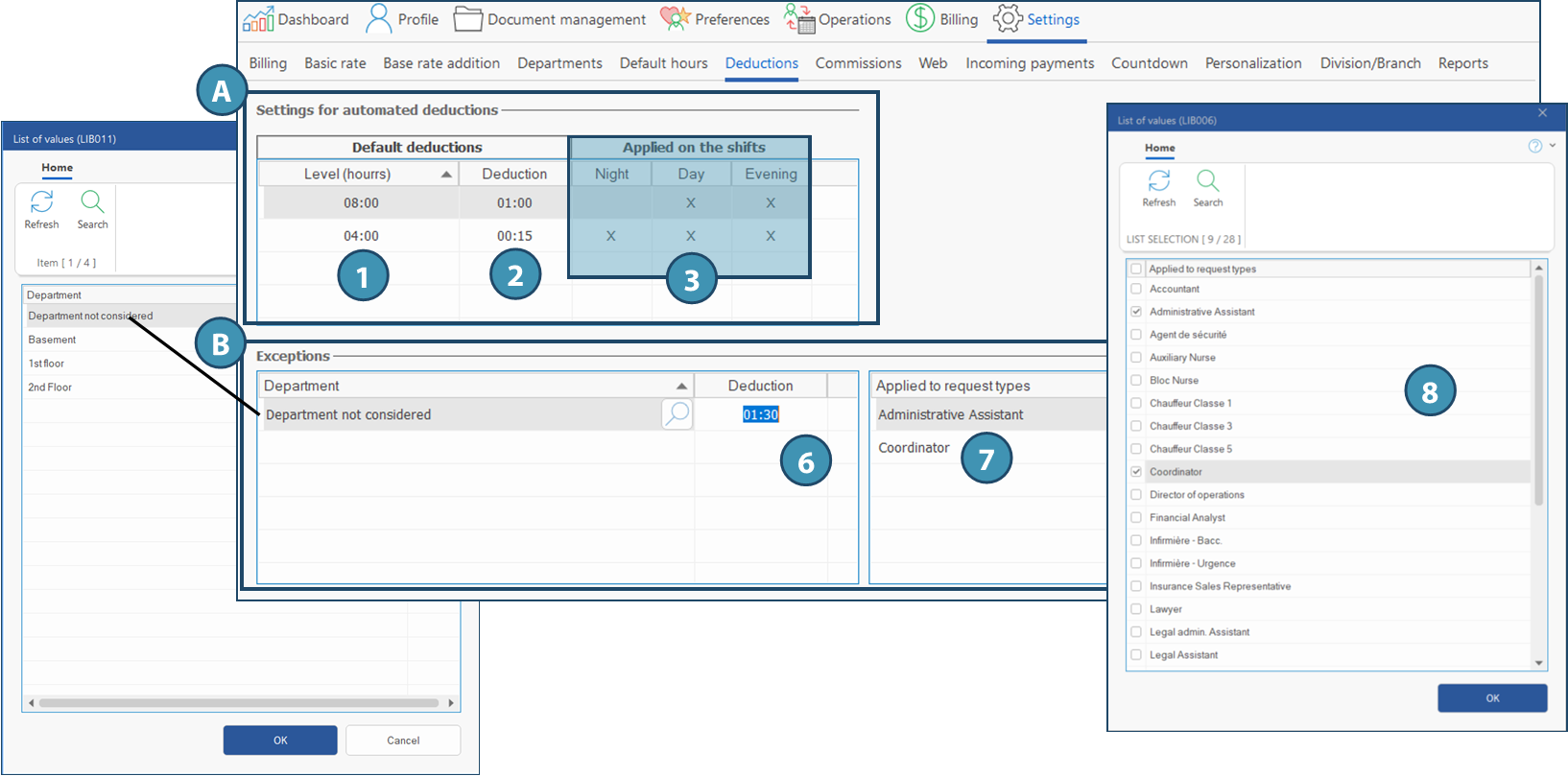The height and width of the screenshot is (776, 1568).
Task: Open the Default hours tab
Action: pyautogui.click(x=663, y=63)
